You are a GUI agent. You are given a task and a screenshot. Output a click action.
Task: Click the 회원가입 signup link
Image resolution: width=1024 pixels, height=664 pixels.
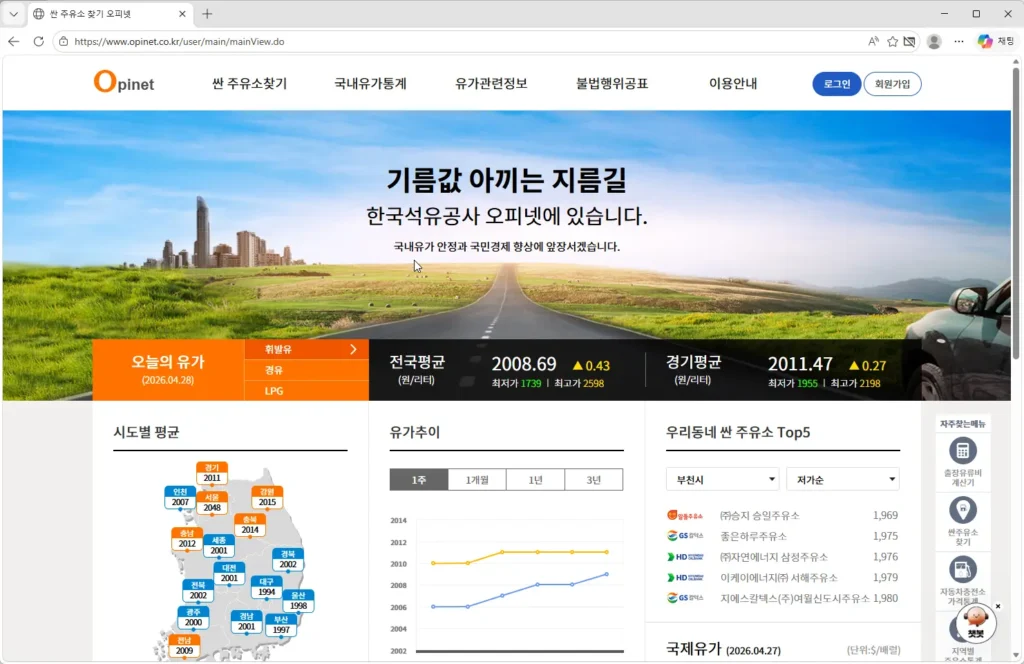[x=892, y=84]
